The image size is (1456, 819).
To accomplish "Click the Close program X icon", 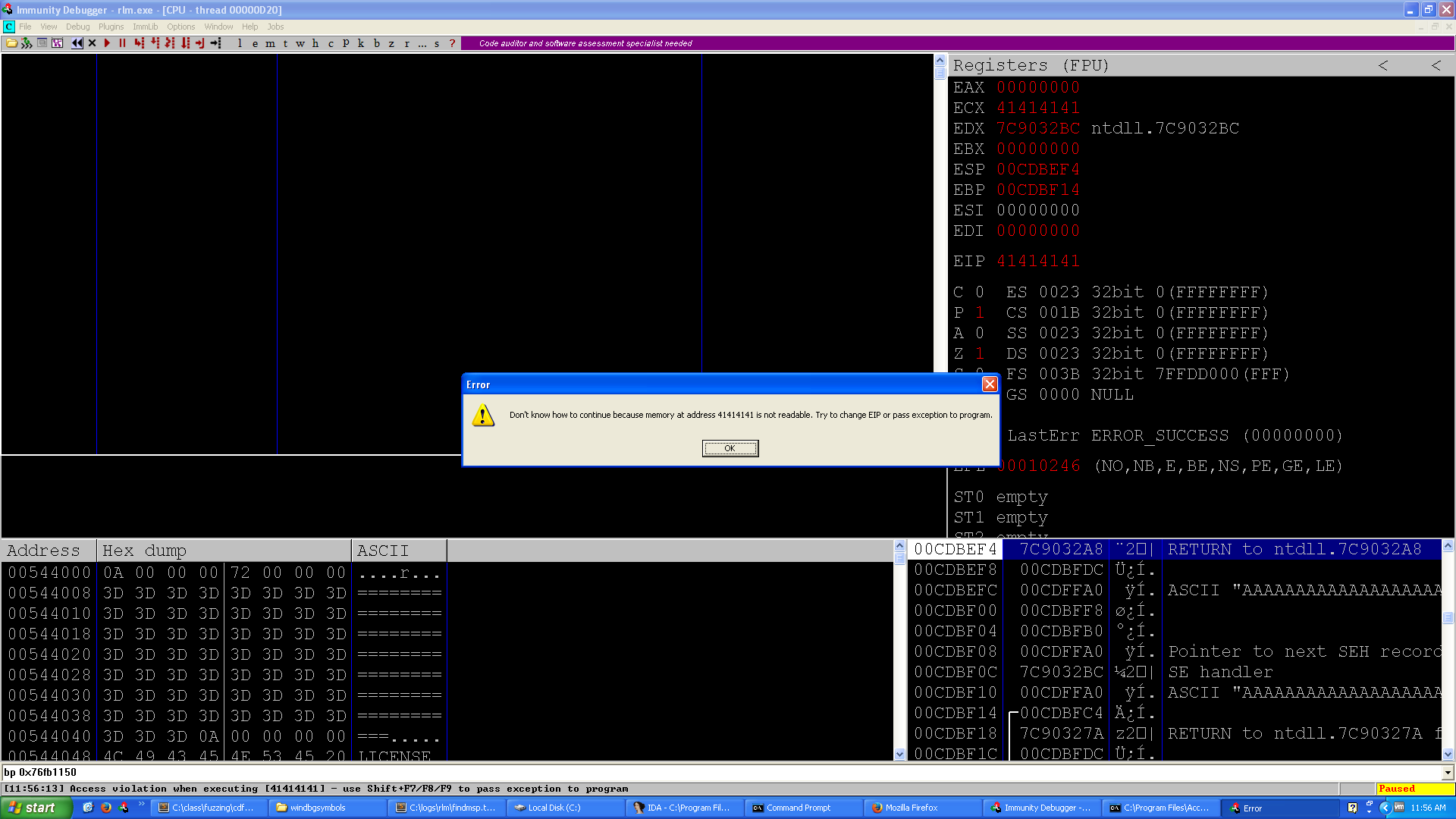I will [93, 43].
